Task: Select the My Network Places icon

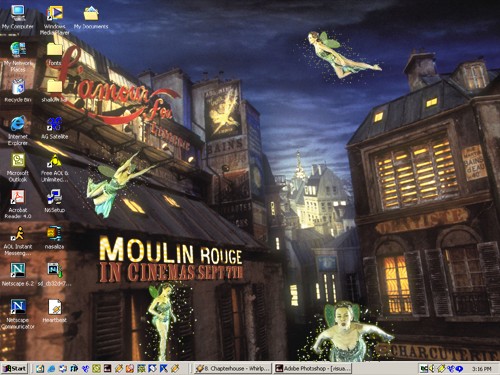Action: (18, 57)
